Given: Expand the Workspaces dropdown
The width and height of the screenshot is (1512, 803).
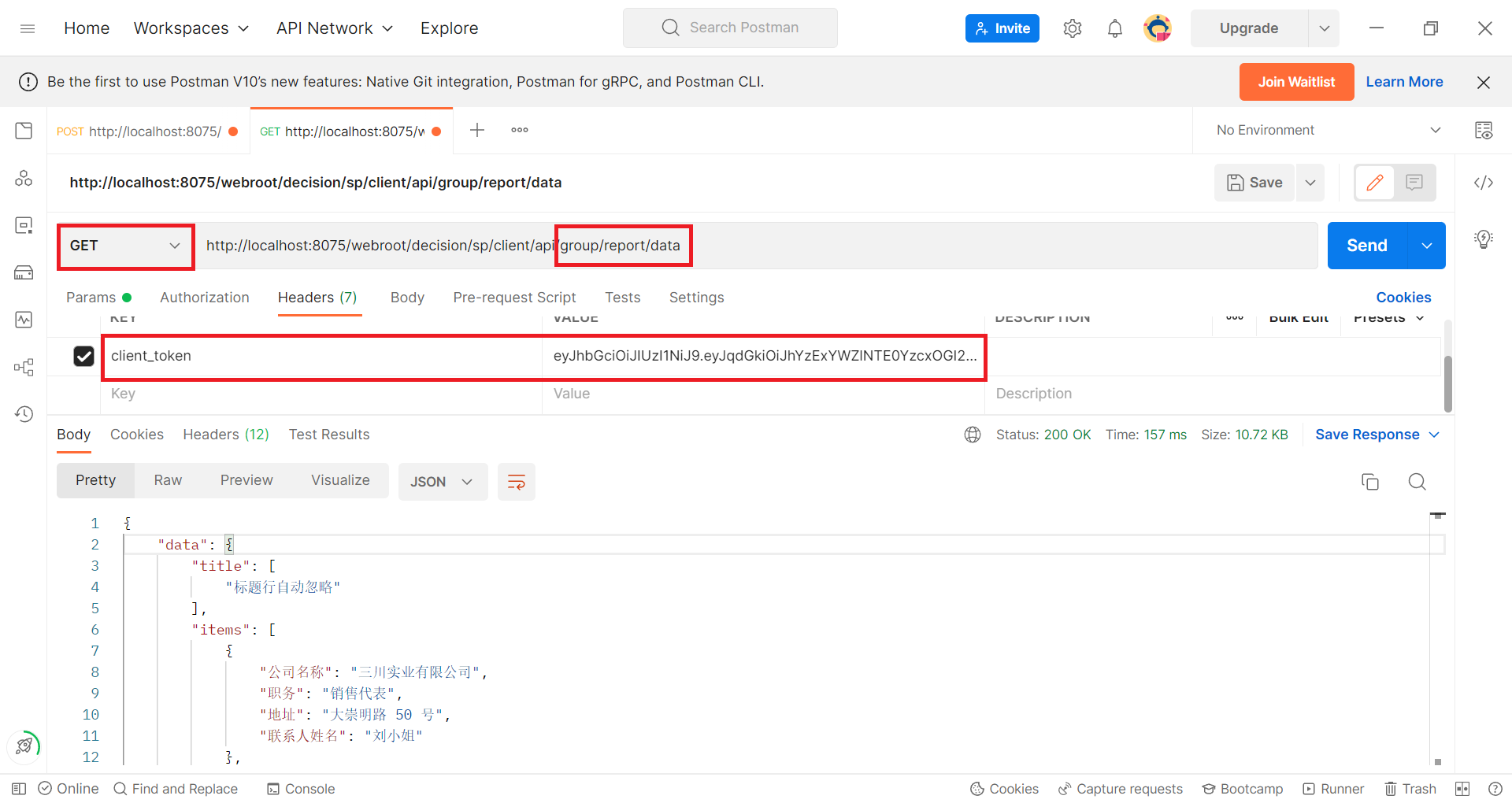Looking at the screenshot, I should coord(191,28).
